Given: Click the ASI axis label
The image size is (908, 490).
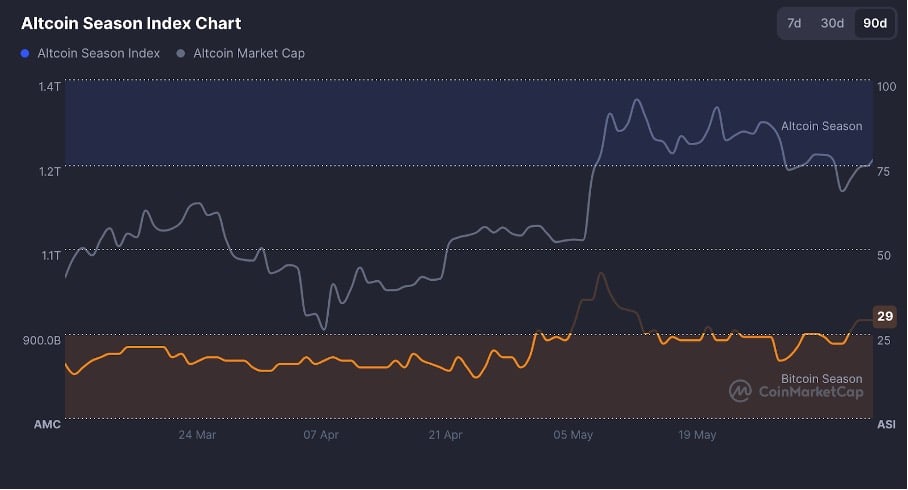Looking at the screenshot, I should (x=886, y=425).
